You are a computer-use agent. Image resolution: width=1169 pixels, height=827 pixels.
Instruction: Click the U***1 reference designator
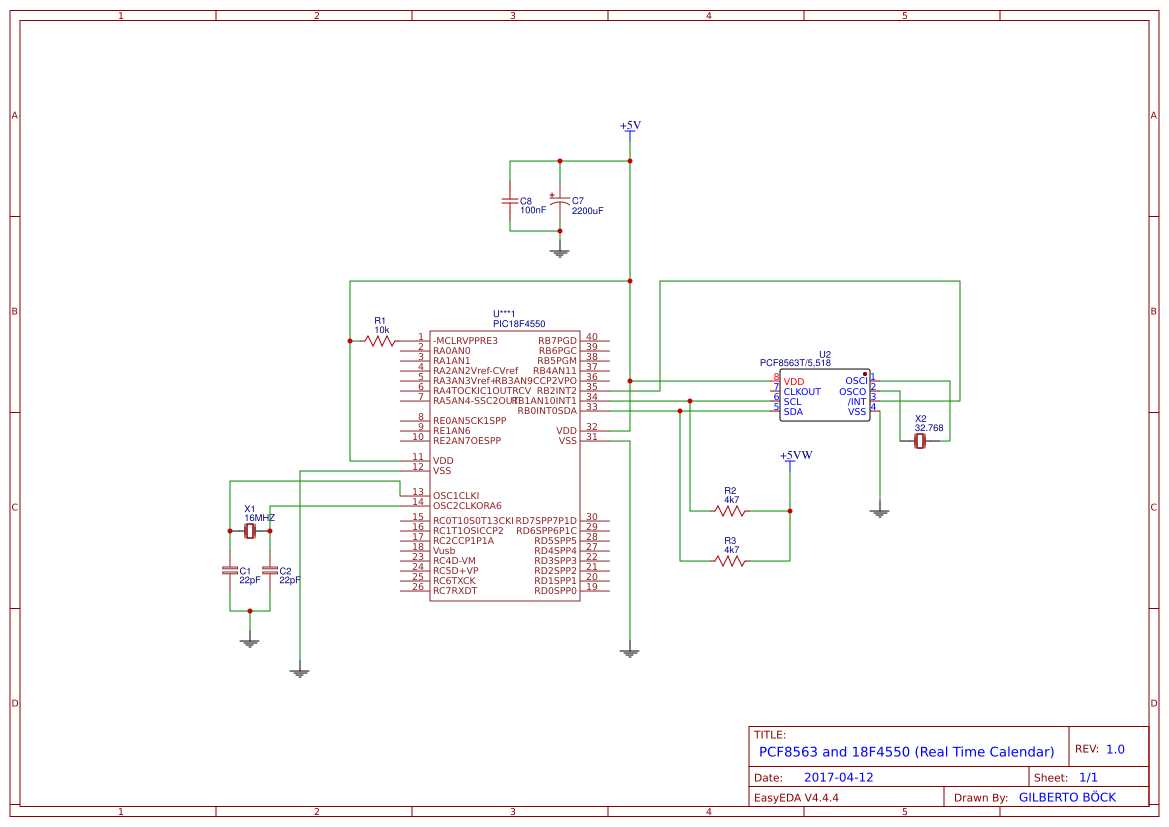point(504,314)
